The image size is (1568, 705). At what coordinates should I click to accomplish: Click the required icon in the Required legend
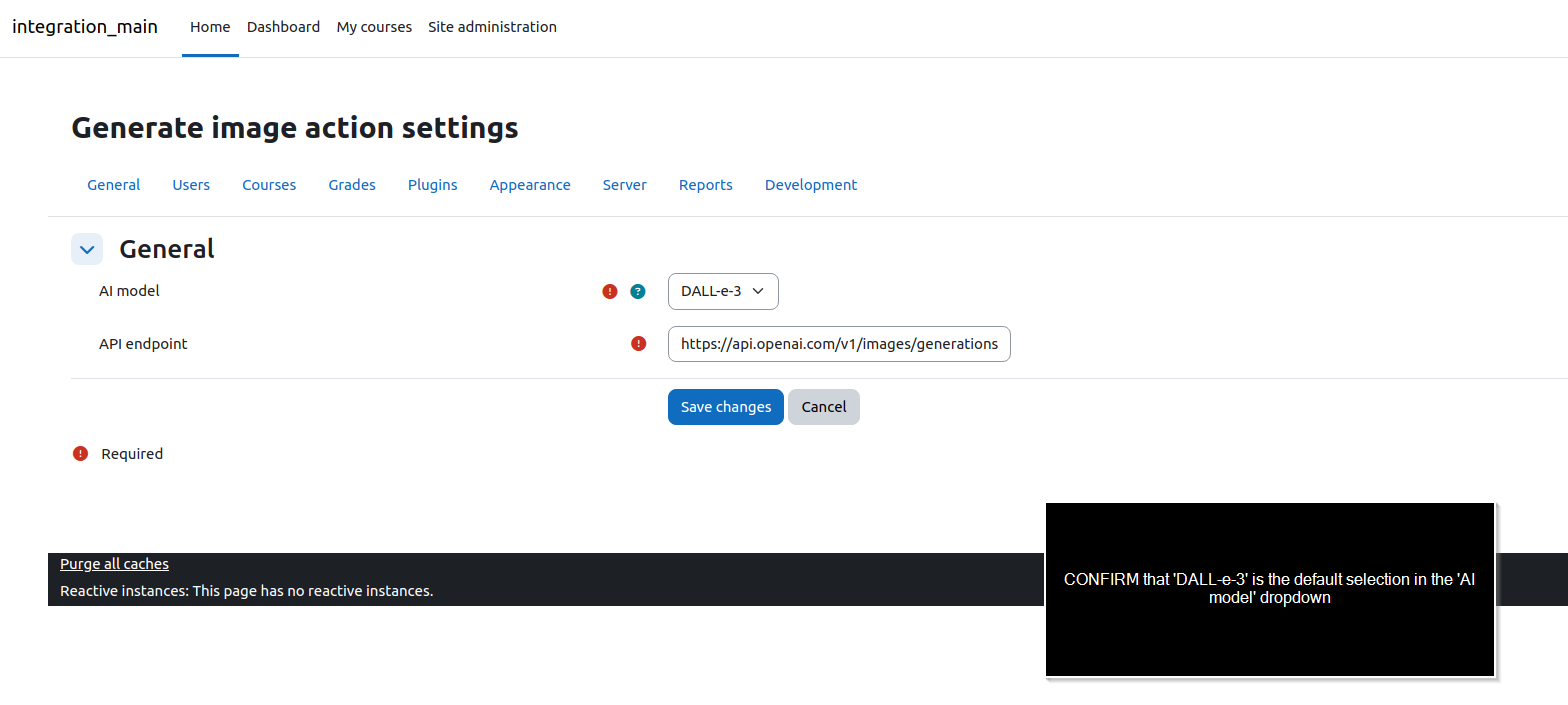coord(81,454)
